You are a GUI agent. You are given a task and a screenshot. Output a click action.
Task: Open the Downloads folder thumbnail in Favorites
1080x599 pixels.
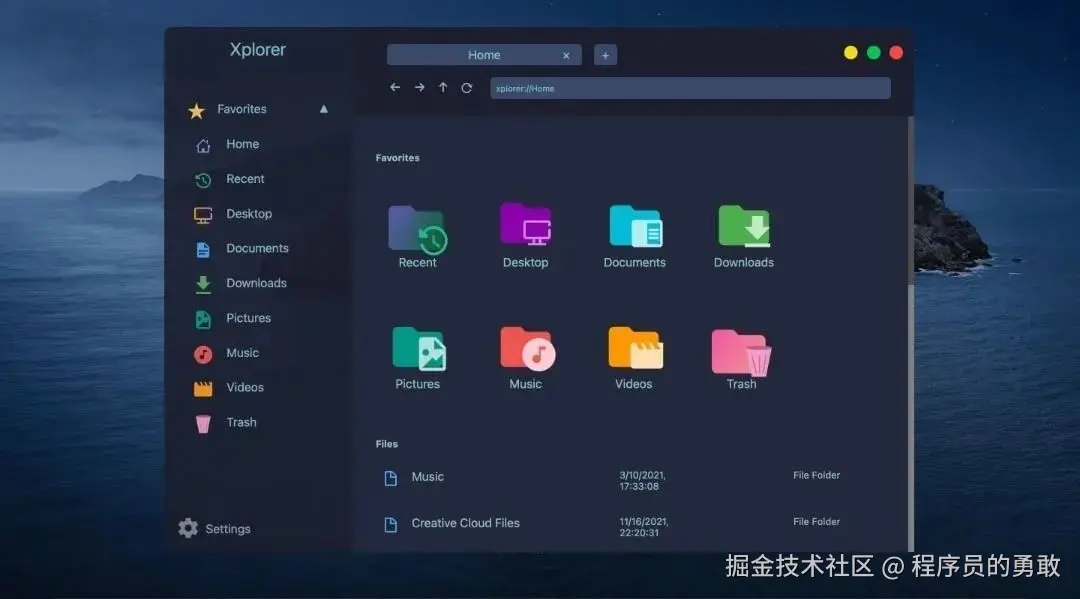tap(742, 228)
